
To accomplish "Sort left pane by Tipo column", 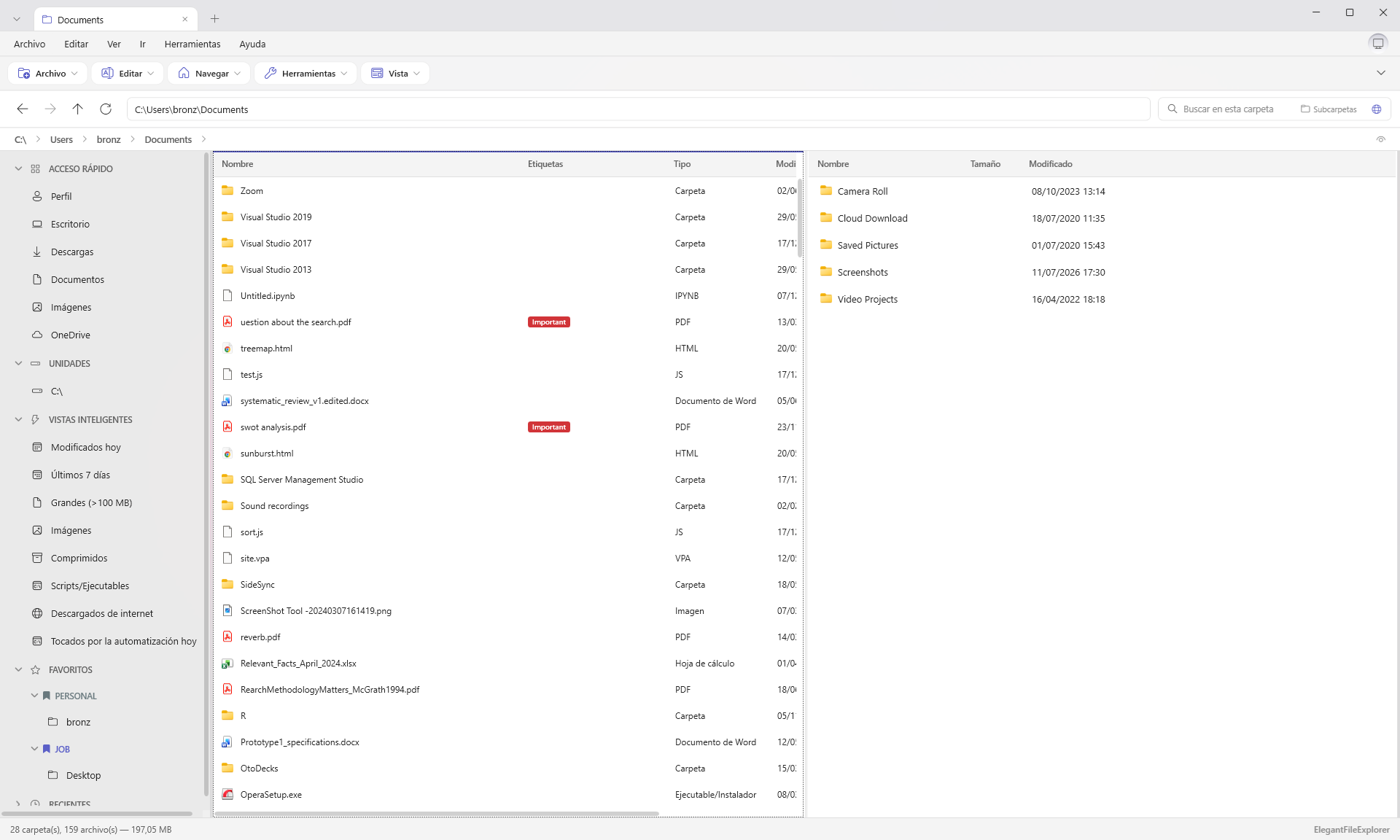I will 682,164.
